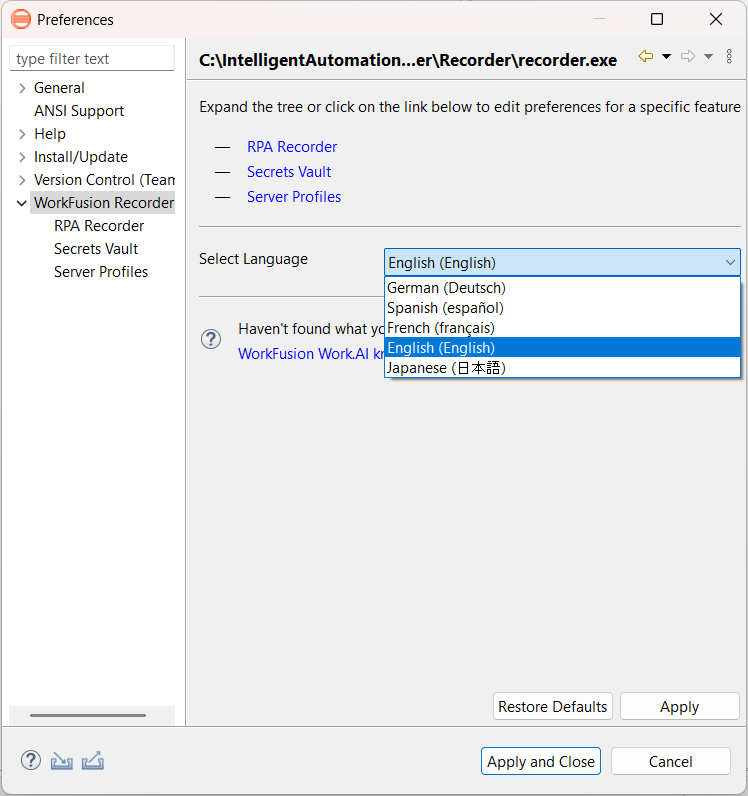Viewport: 748px width, 796px height.
Task: Expand the Install/Update tree node
Action: click(22, 157)
